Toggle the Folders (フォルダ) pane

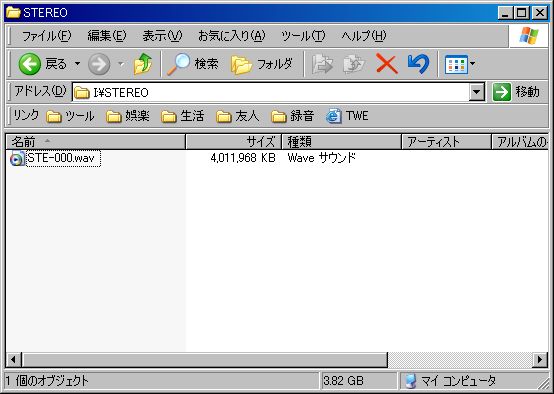pos(262,64)
